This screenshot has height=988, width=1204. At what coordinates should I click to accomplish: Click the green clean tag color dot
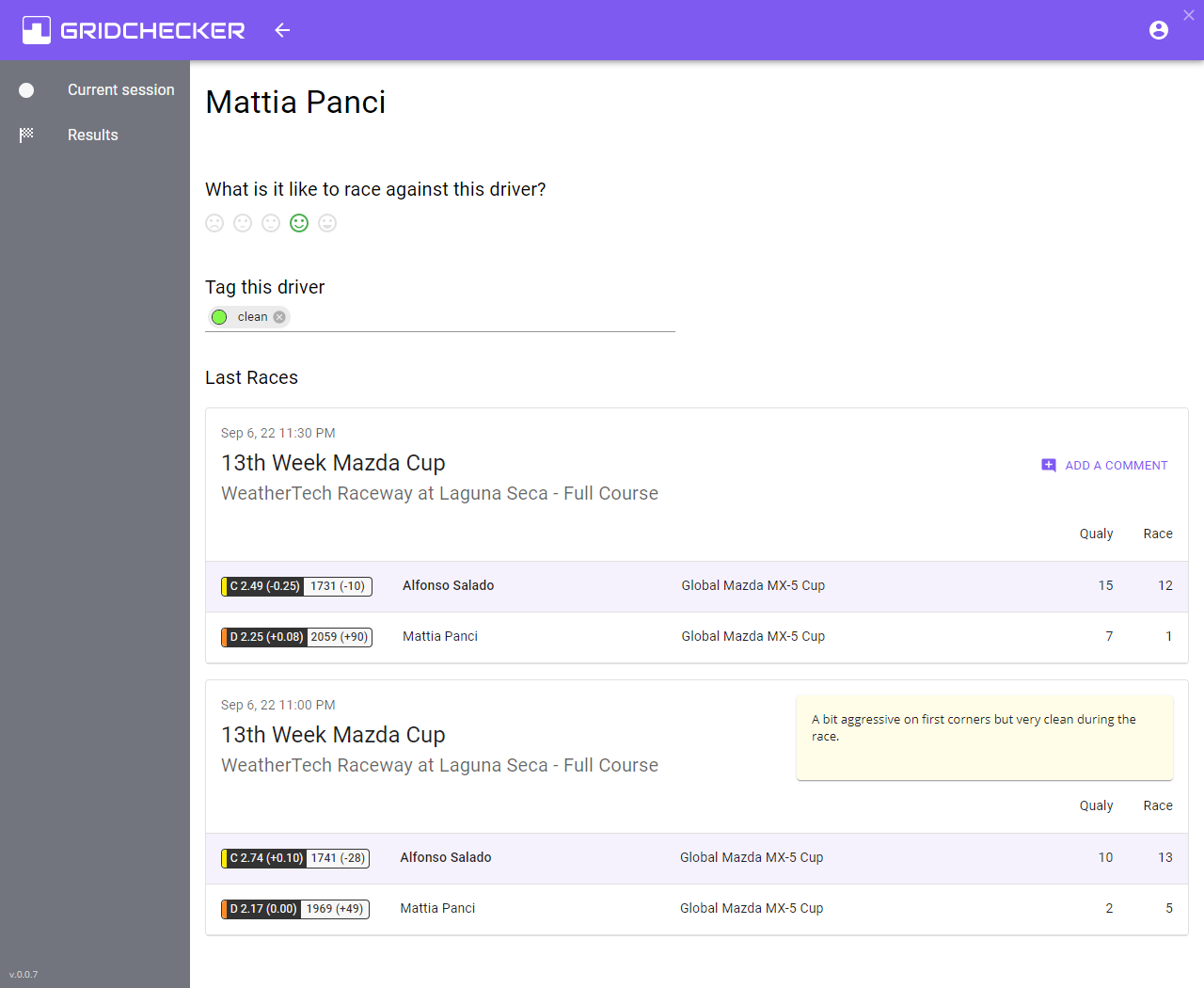pos(219,317)
